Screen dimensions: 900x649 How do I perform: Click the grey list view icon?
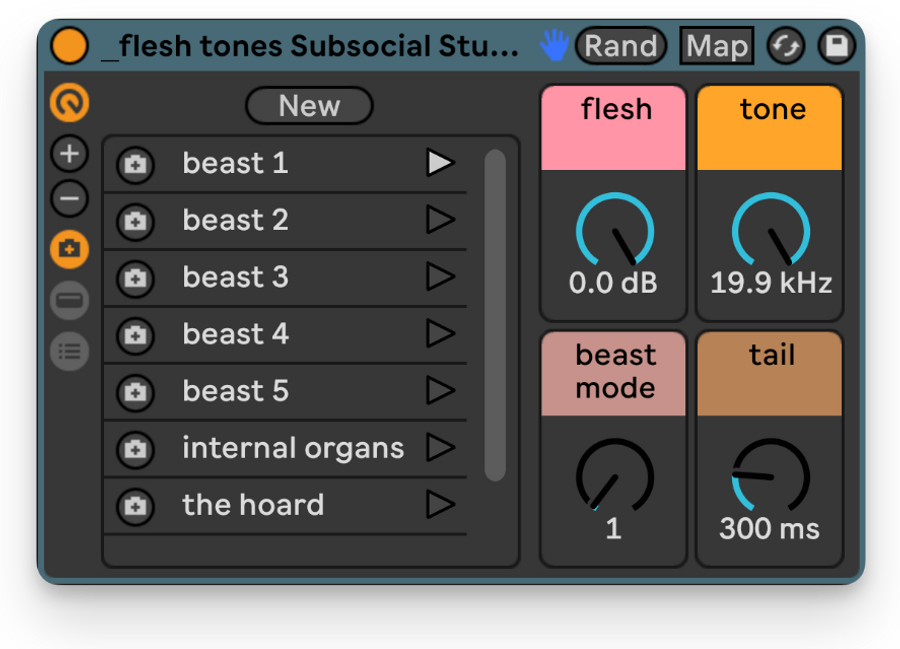click(x=69, y=351)
